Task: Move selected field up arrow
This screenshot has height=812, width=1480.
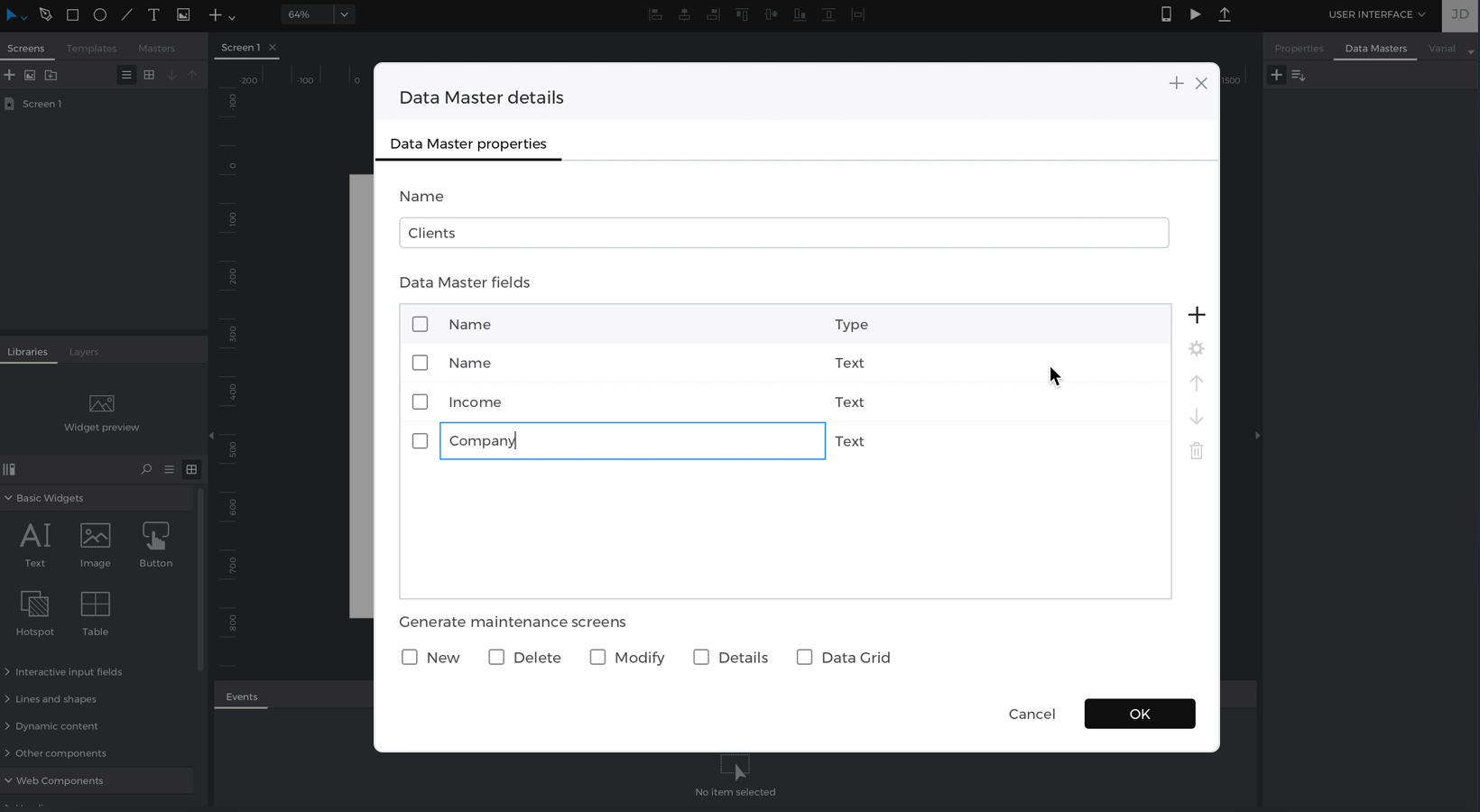Action: coord(1197,383)
